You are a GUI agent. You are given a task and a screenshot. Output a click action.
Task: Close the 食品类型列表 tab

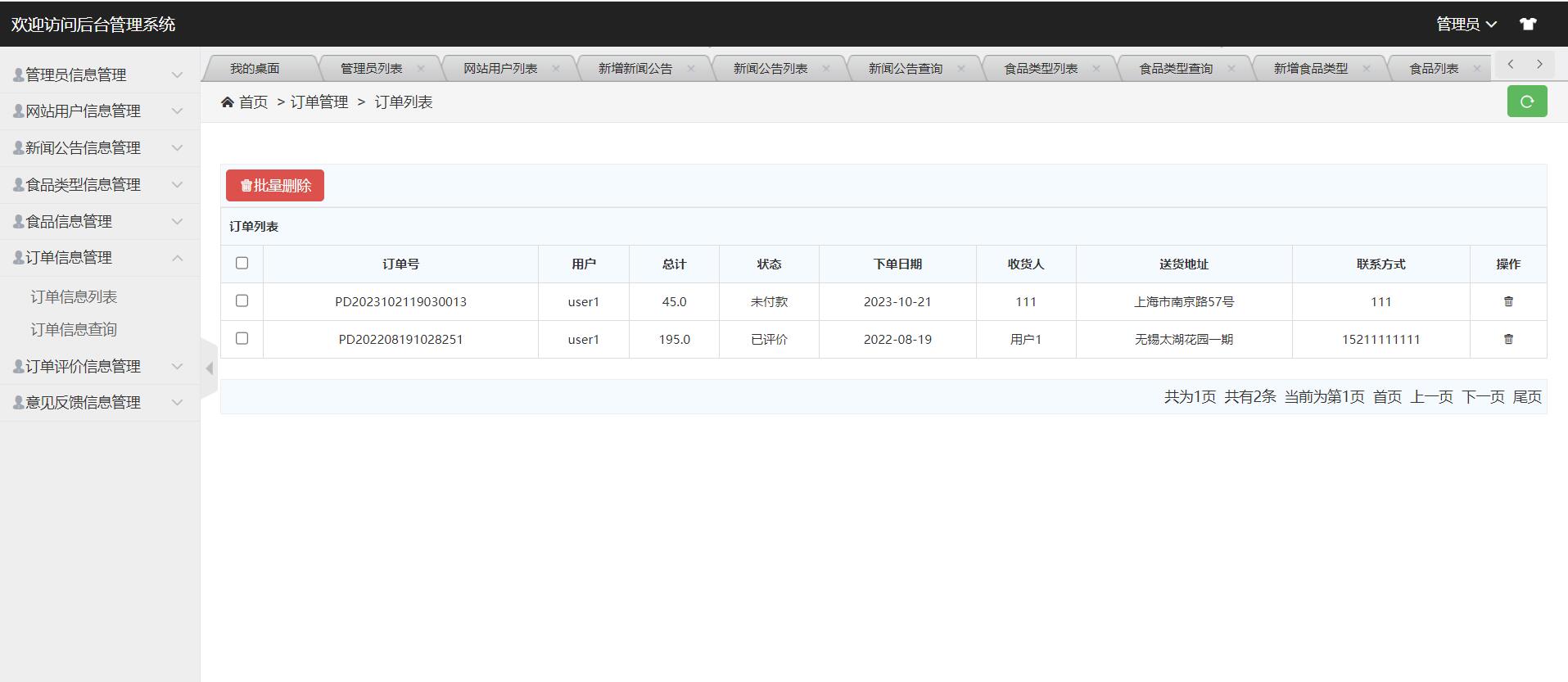[1096, 69]
